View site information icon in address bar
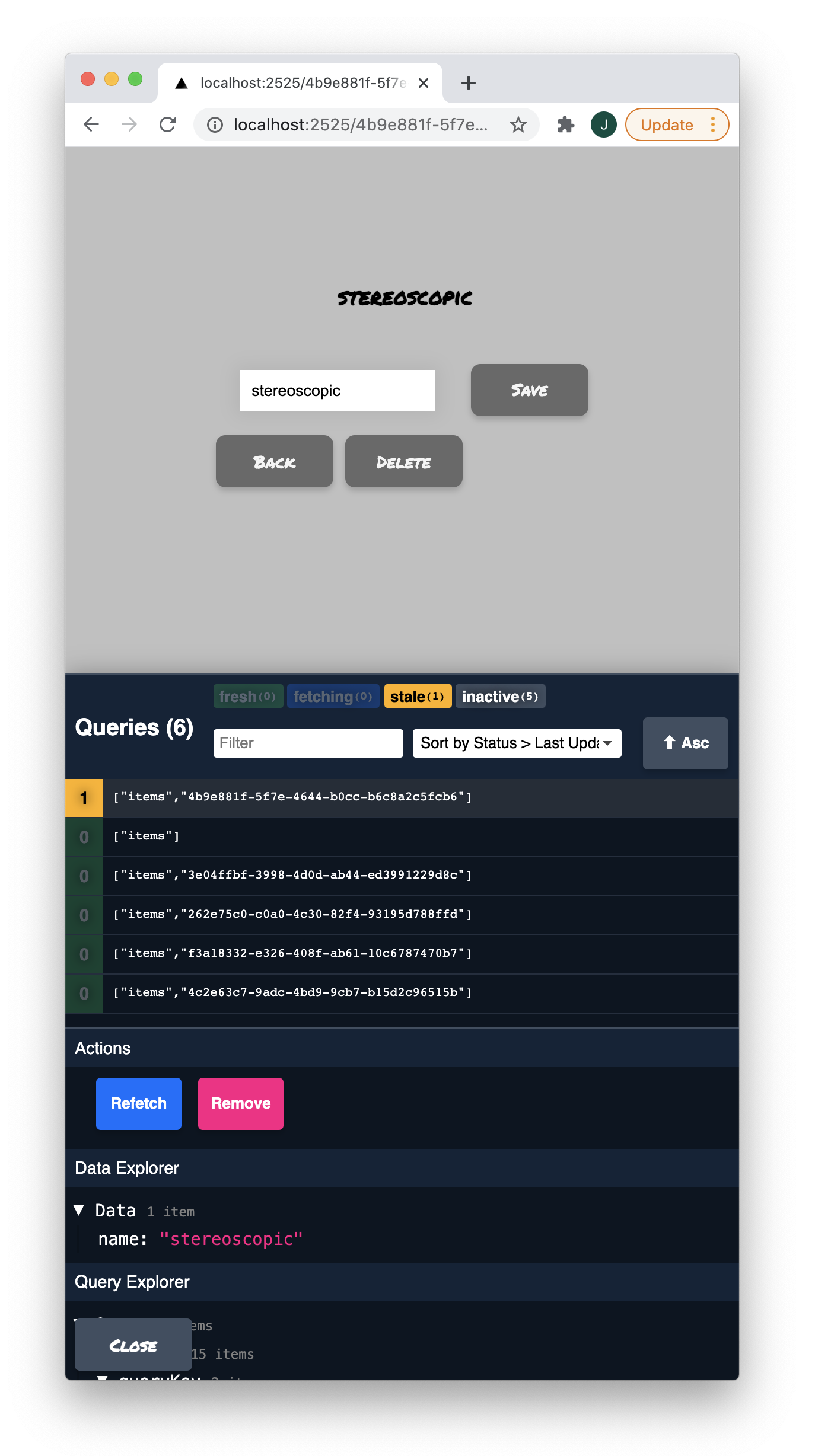This screenshot has width=815, height=1456. [215, 125]
